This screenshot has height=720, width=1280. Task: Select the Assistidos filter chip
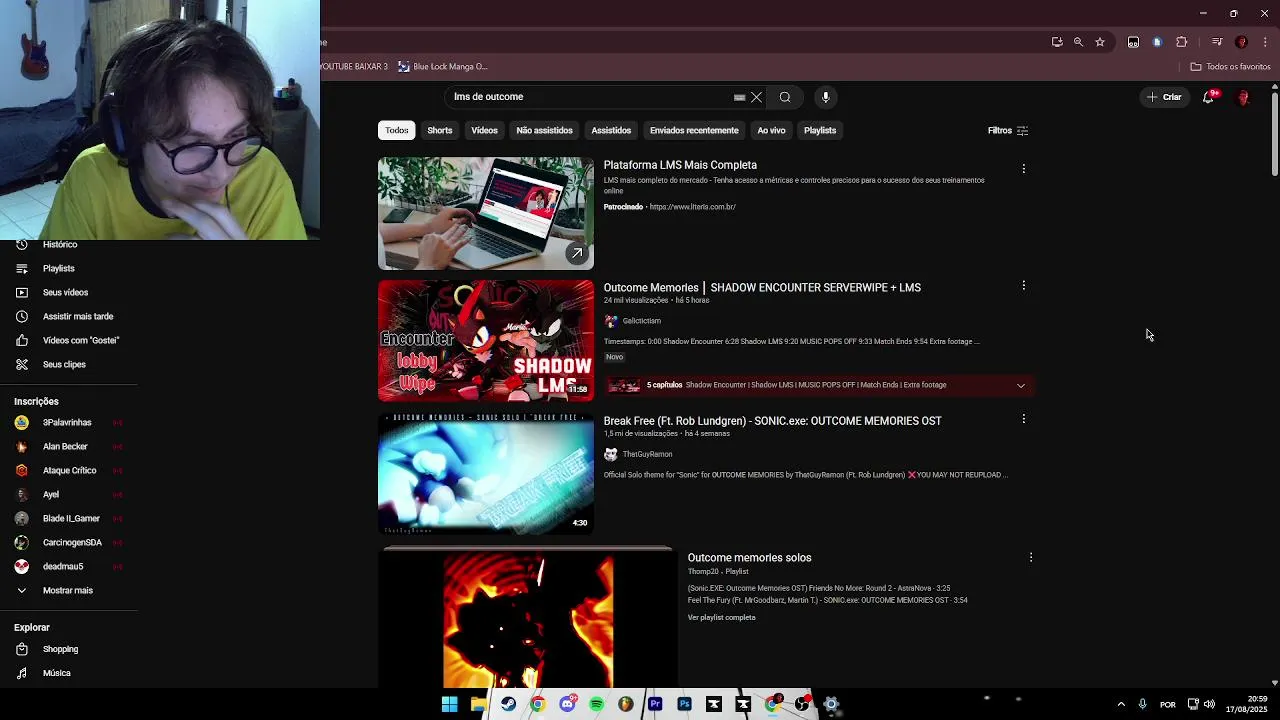point(611,130)
